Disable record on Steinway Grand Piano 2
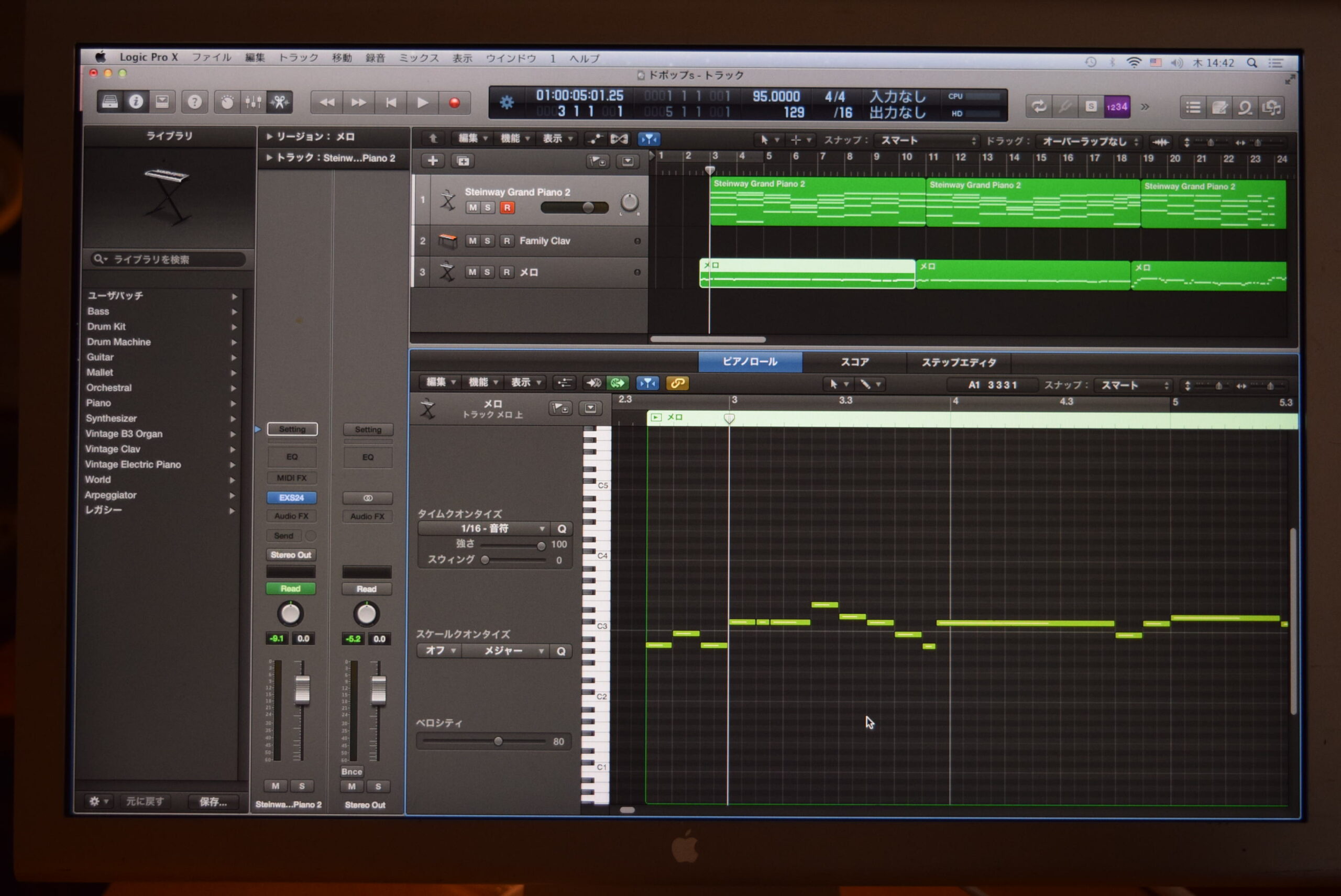The width and height of the screenshot is (1341, 896). click(x=507, y=208)
